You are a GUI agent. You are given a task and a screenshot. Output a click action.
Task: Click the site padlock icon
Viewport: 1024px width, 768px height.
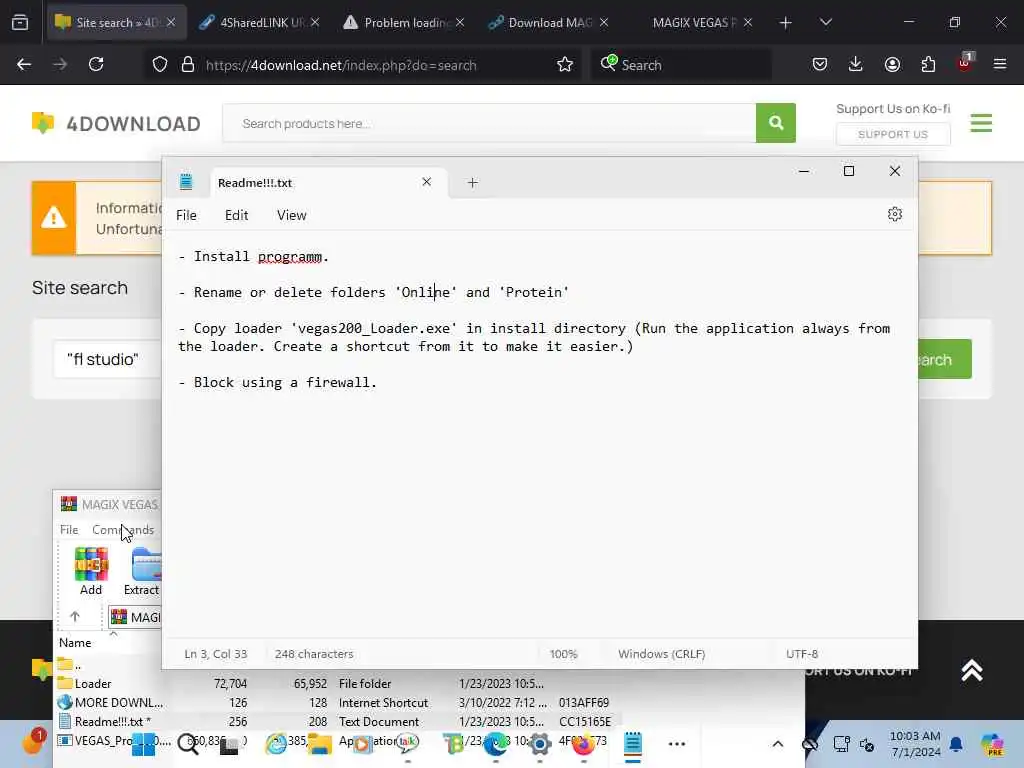click(x=188, y=65)
